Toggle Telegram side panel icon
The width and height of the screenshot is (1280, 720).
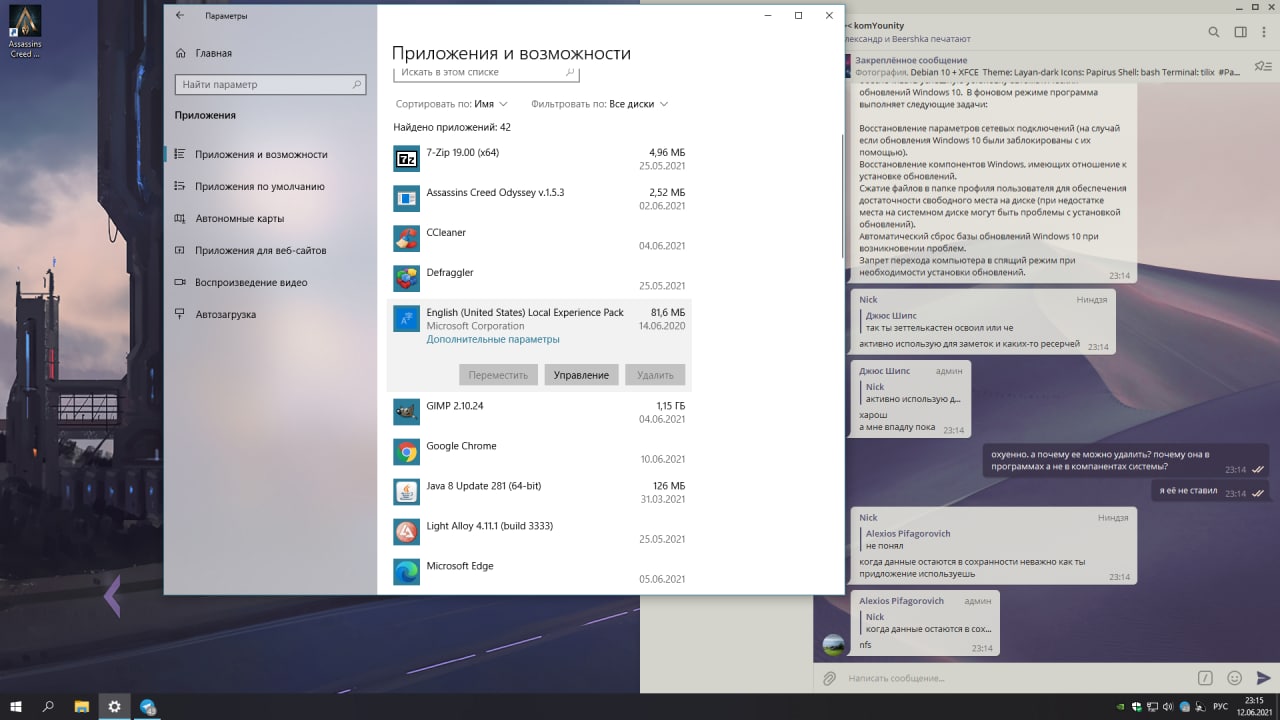pyautogui.click(x=1240, y=32)
